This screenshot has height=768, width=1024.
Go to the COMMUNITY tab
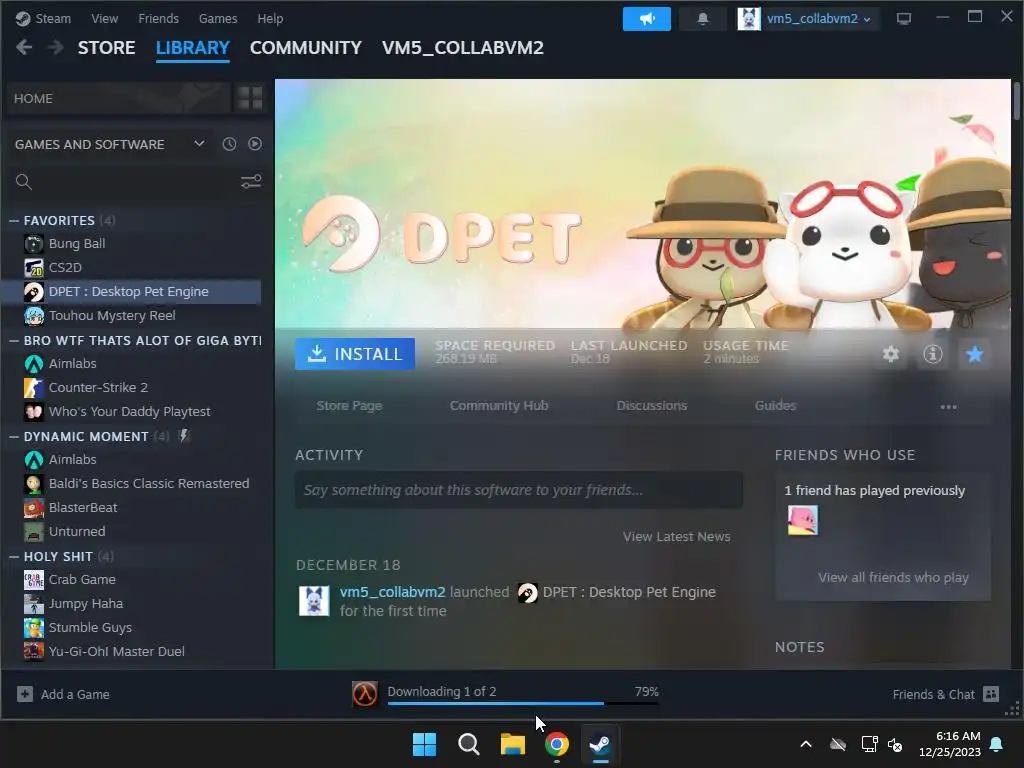[306, 48]
